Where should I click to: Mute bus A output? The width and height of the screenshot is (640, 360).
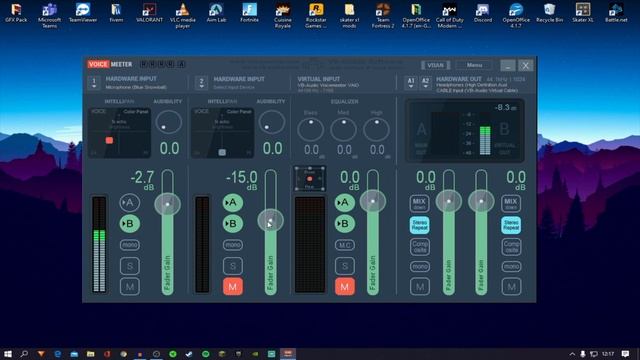(420, 287)
